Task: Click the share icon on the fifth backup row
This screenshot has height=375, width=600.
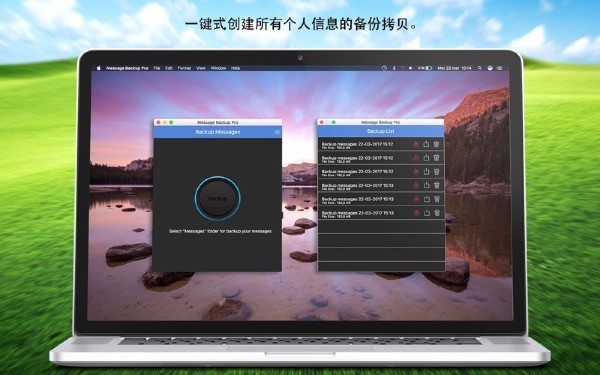Action: pos(426,199)
